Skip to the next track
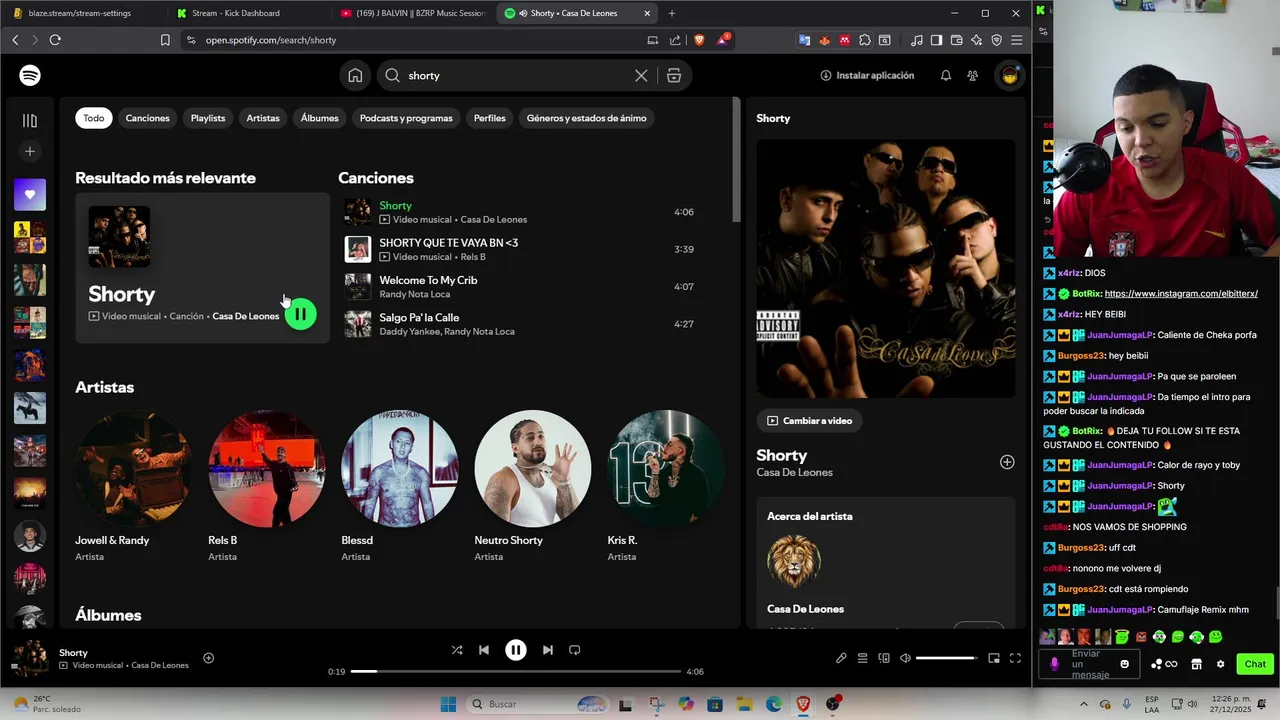This screenshot has width=1280, height=720. (x=547, y=650)
